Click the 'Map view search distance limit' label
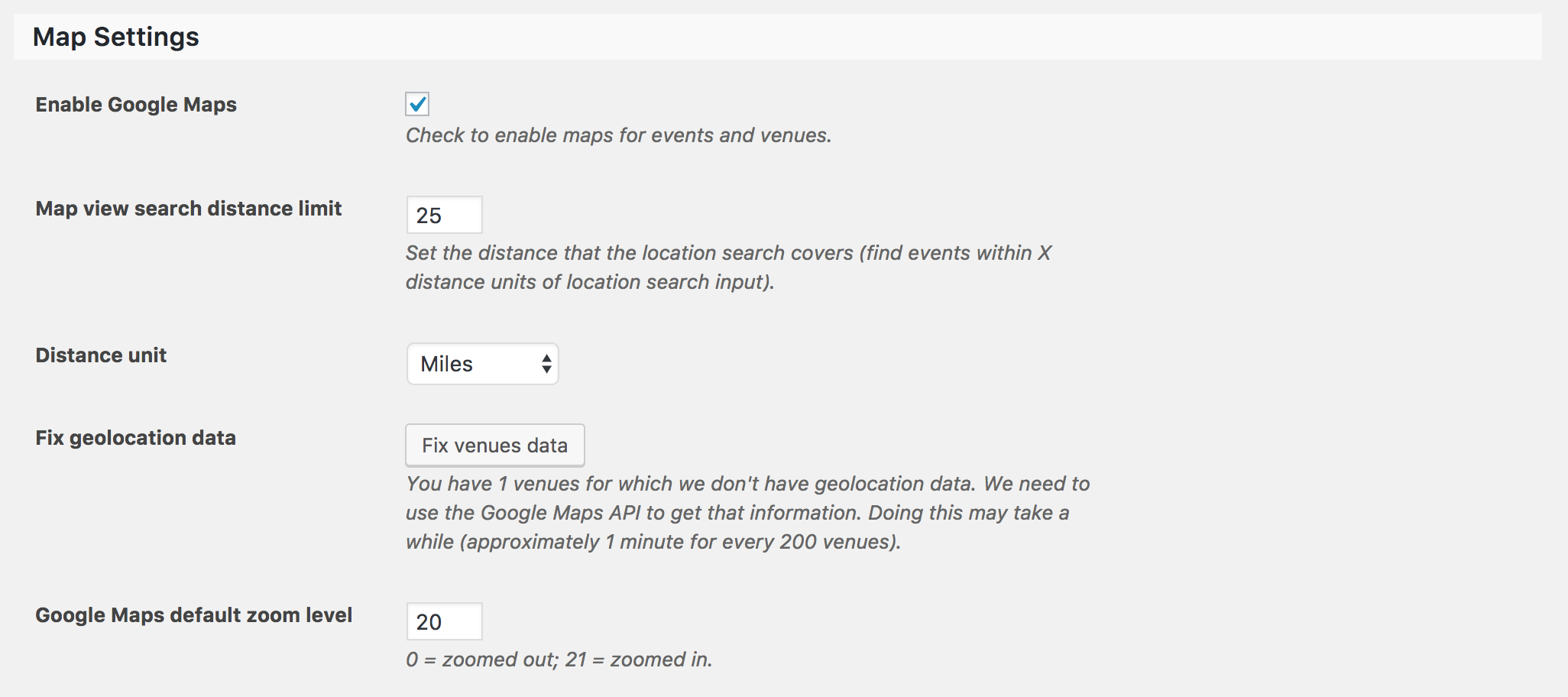The width and height of the screenshot is (1568, 697). 188,209
